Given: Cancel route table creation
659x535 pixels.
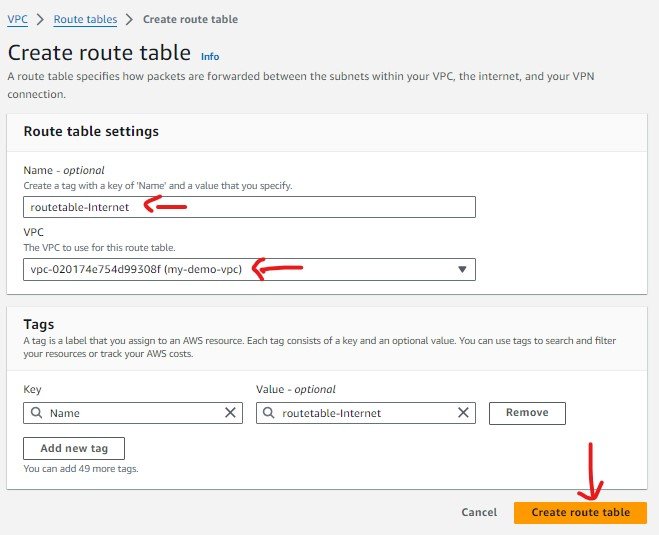Looking at the screenshot, I should (479, 512).
